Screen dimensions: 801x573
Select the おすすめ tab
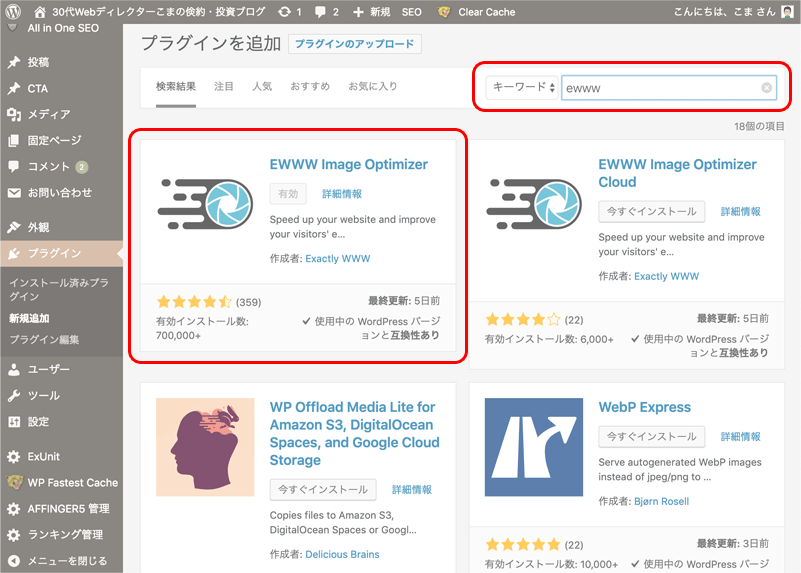pyautogui.click(x=310, y=86)
